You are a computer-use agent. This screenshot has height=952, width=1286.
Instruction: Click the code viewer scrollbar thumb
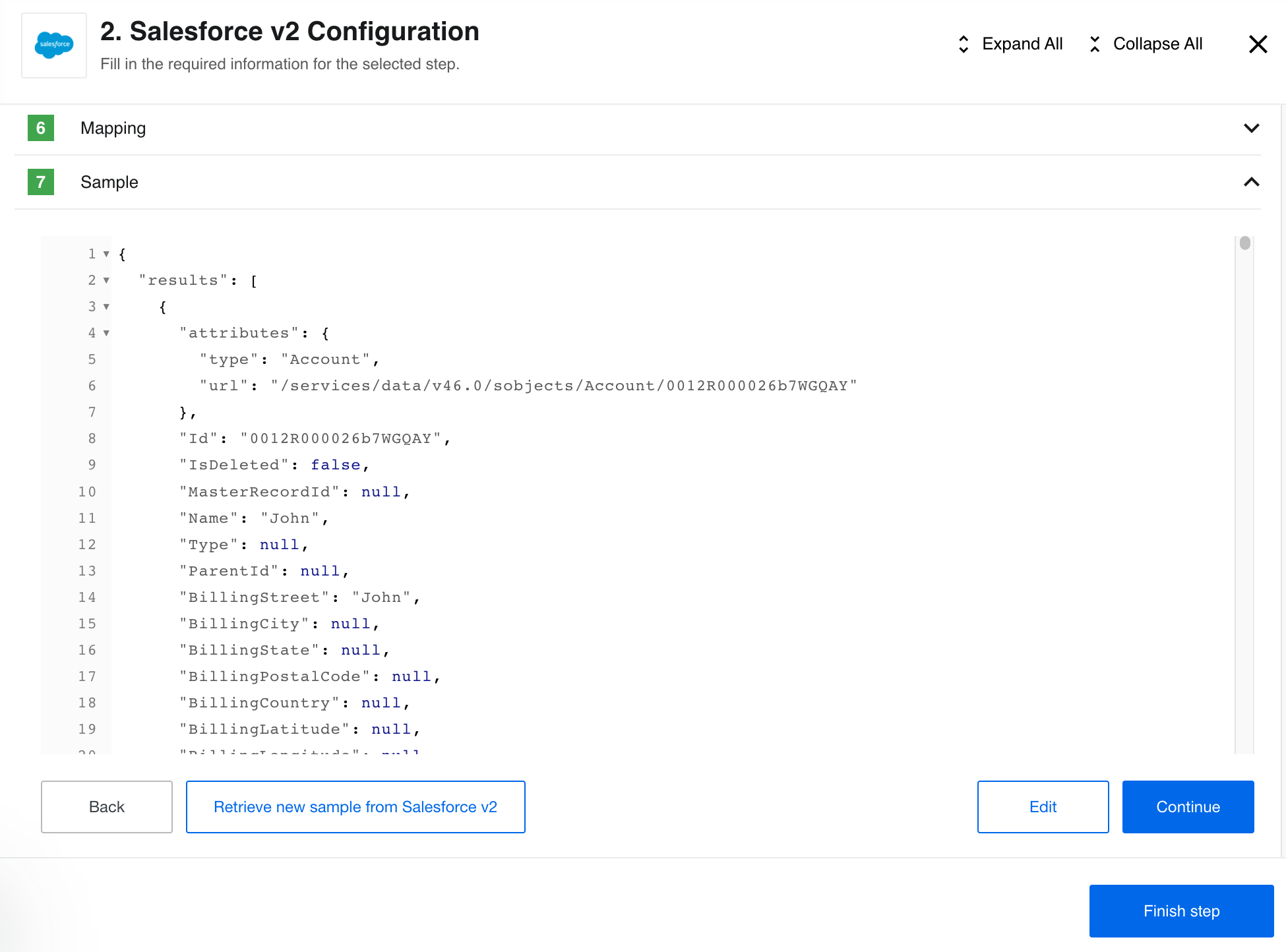pos(1245,243)
